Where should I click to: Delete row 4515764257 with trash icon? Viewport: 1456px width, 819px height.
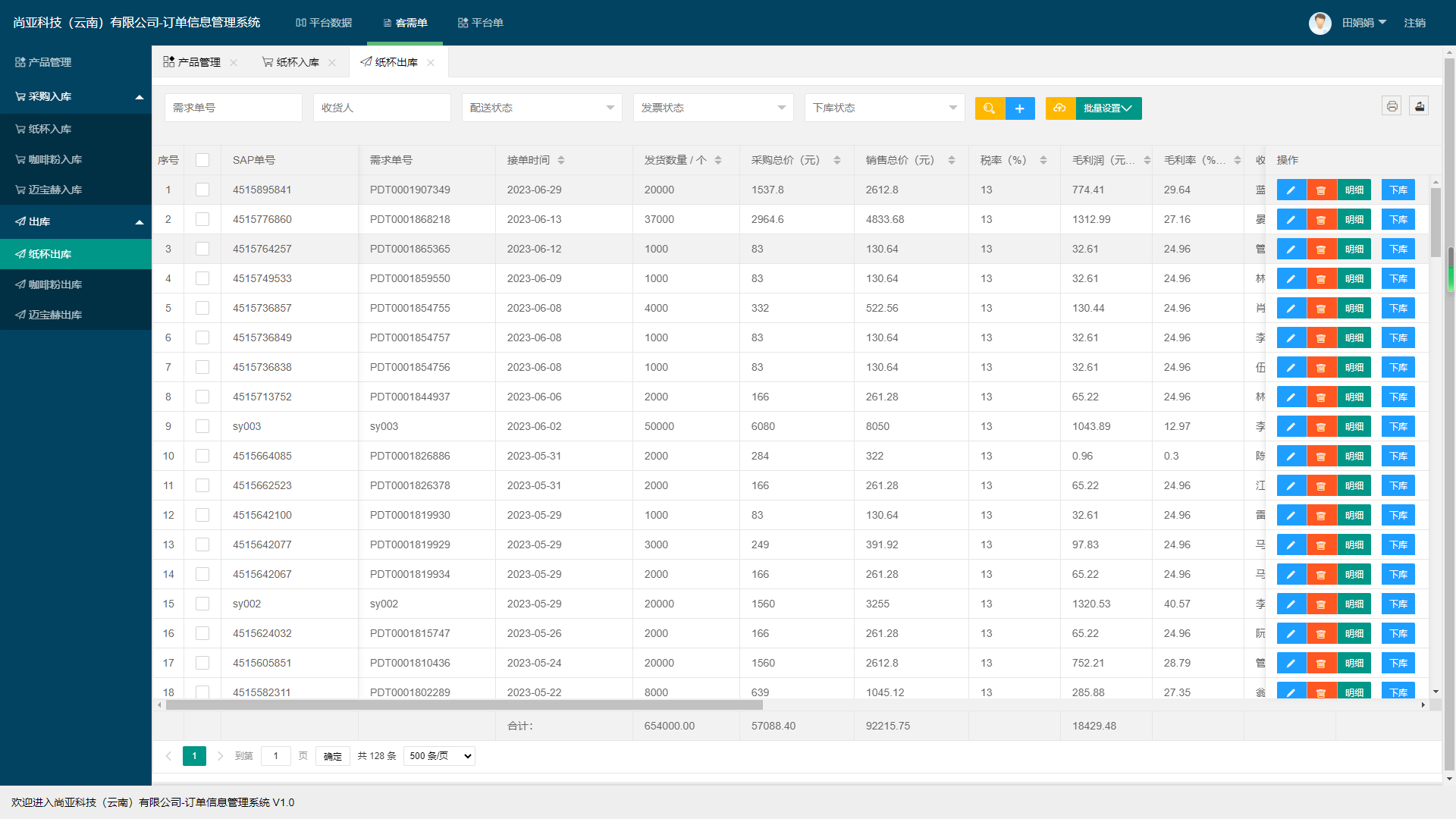(1321, 249)
